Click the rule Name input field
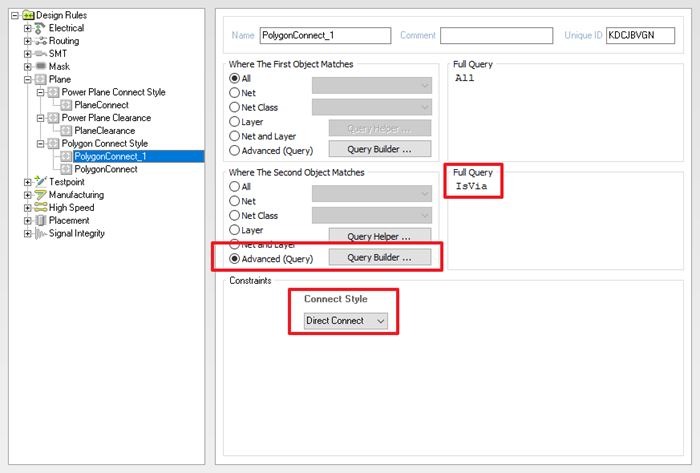The height and width of the screenshot is (473, 700). 325,35
